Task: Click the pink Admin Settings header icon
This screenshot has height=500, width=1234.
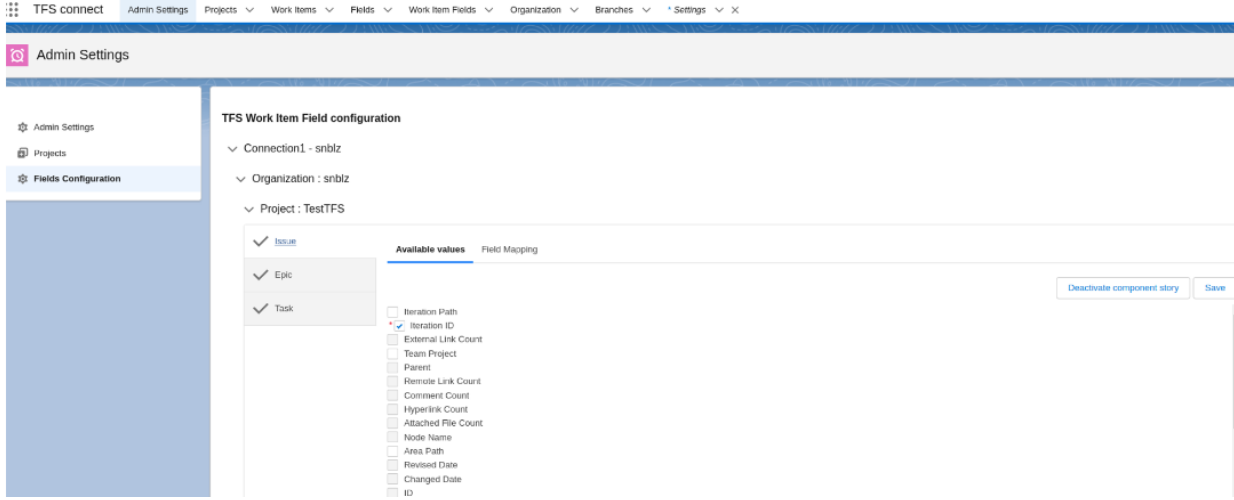Action: [x=16, y=55]
